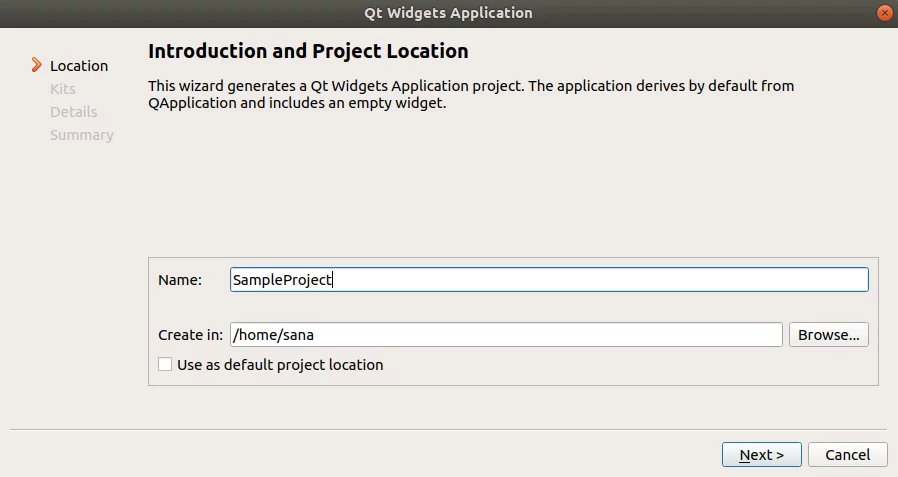
Task: Select the Location step in wizard sidebar
Action: (79, 66)
